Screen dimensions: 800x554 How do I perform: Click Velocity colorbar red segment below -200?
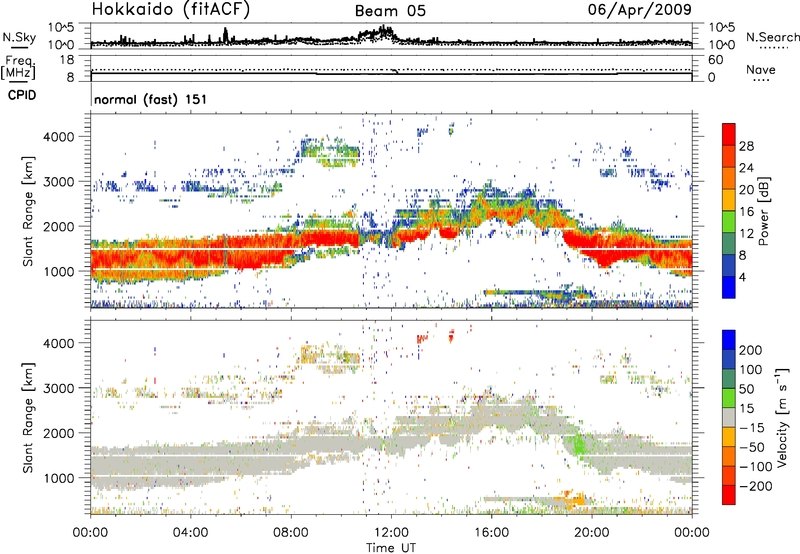729,495
